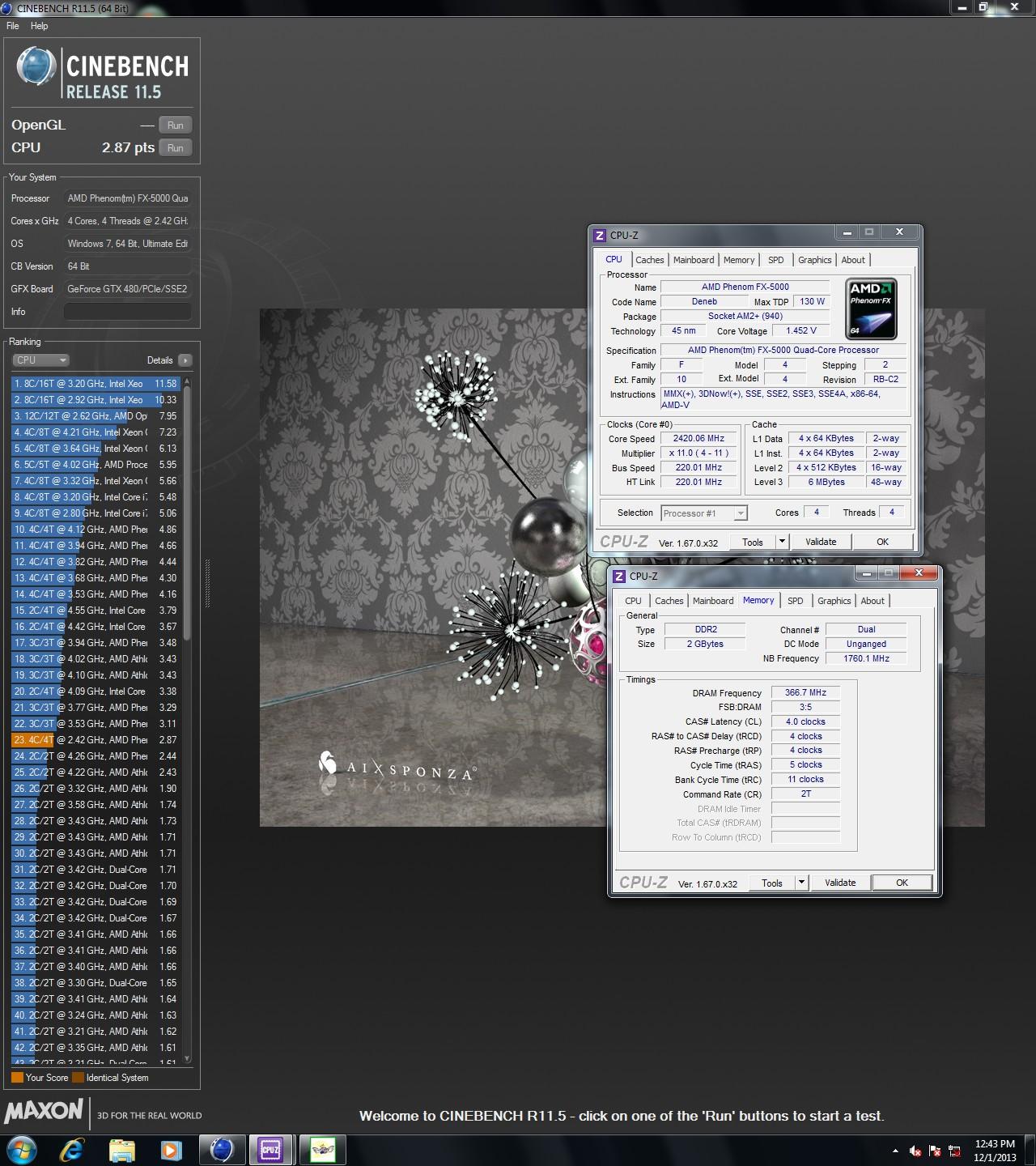1036x1166 pixels.
Task: Open Graphics tab in lower CPU-Z window
Action: click(x=834, y=601)
